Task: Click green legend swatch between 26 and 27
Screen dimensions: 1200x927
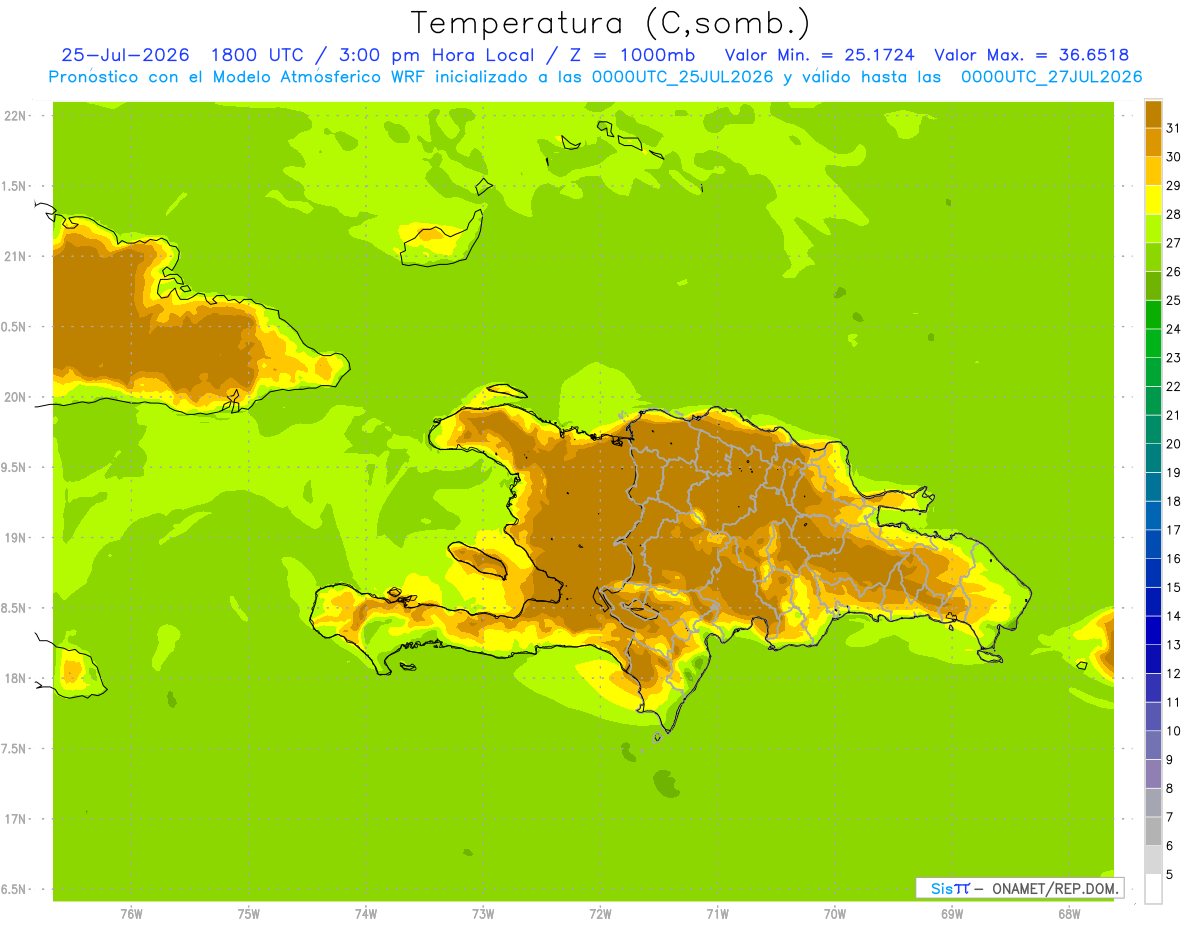Action: tap(1153, 257)
